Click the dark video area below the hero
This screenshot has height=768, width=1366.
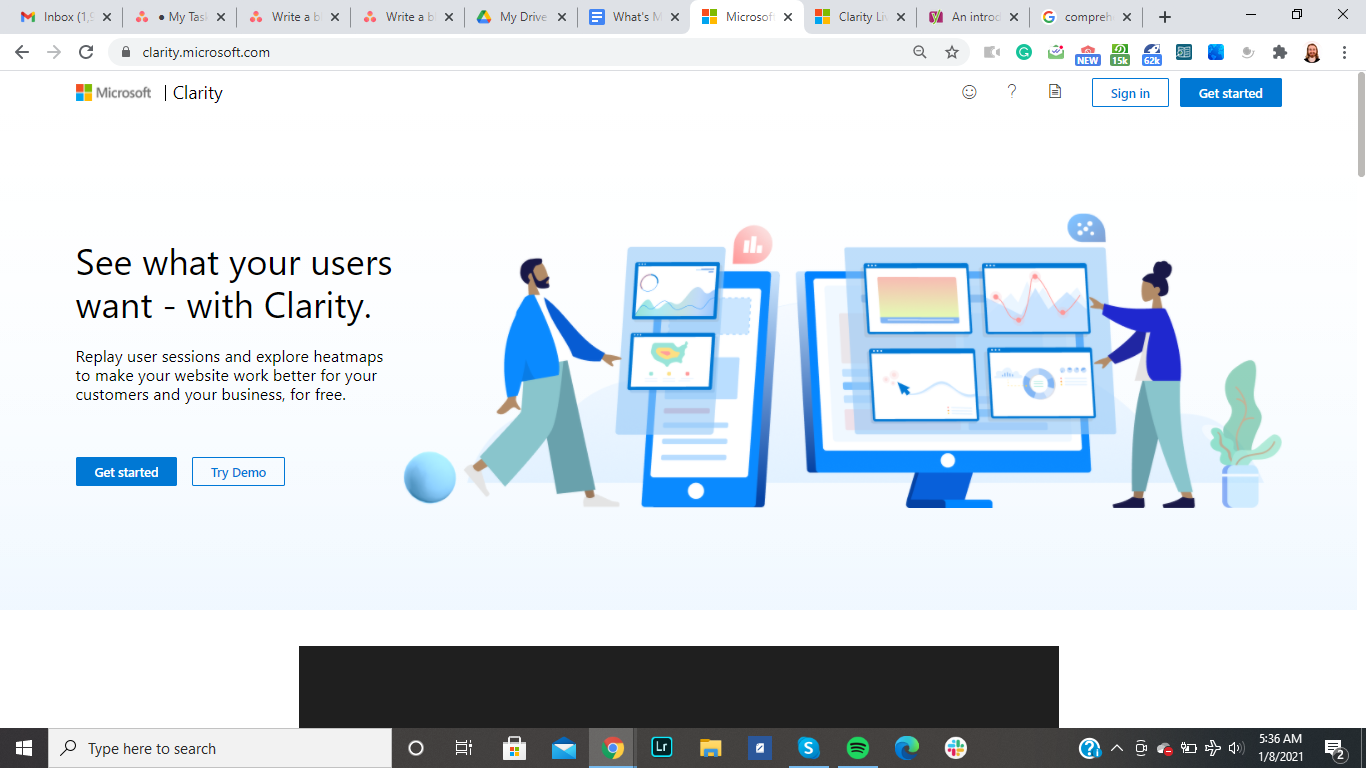coord(679,687)
